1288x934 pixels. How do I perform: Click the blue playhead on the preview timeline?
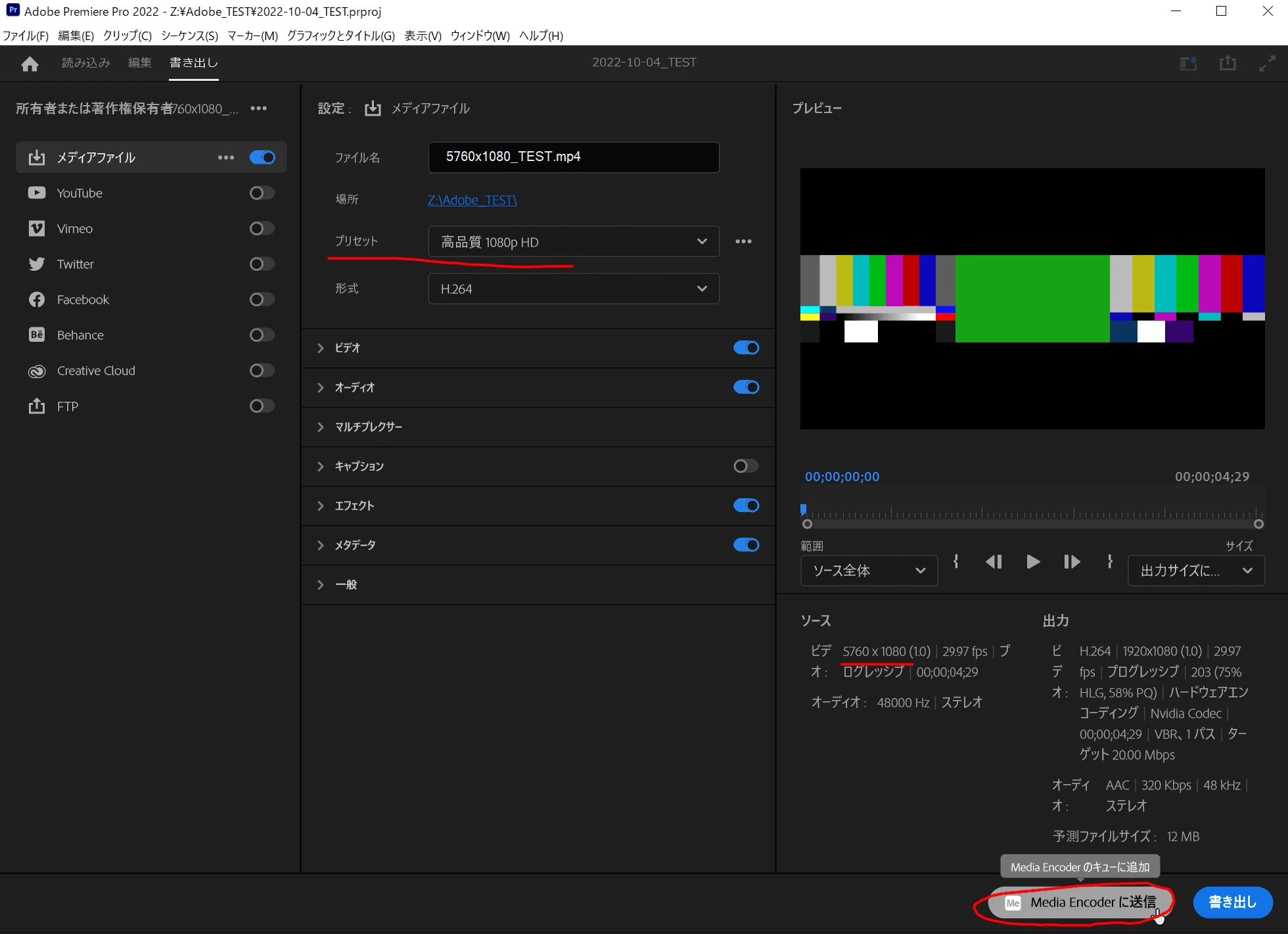(803, 509)
